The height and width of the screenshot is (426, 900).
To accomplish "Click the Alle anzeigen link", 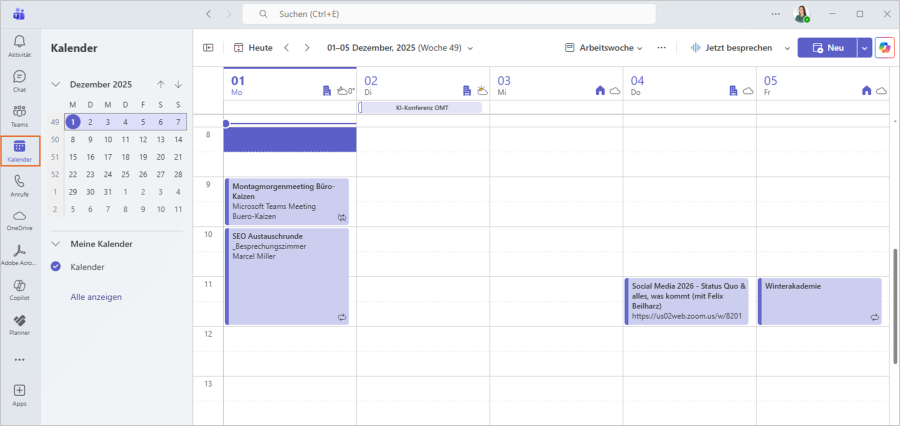I will pos(96,297).
